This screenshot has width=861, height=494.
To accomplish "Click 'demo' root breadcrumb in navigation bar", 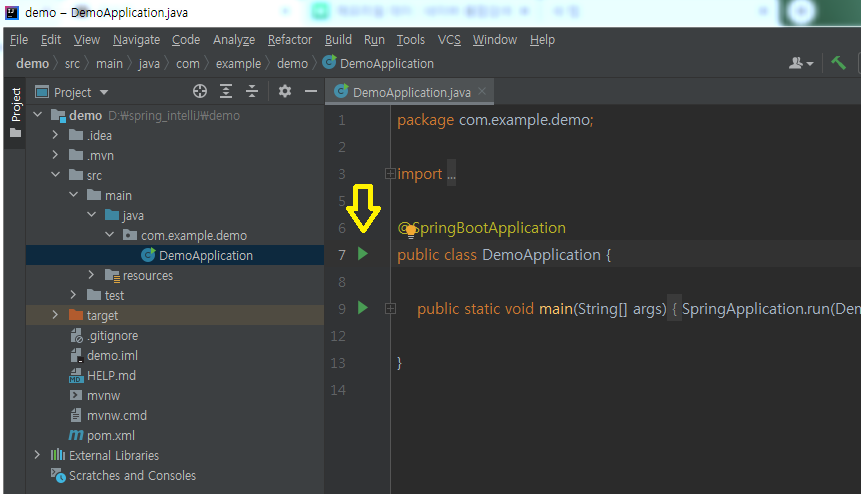I will (x=32, y=64).
